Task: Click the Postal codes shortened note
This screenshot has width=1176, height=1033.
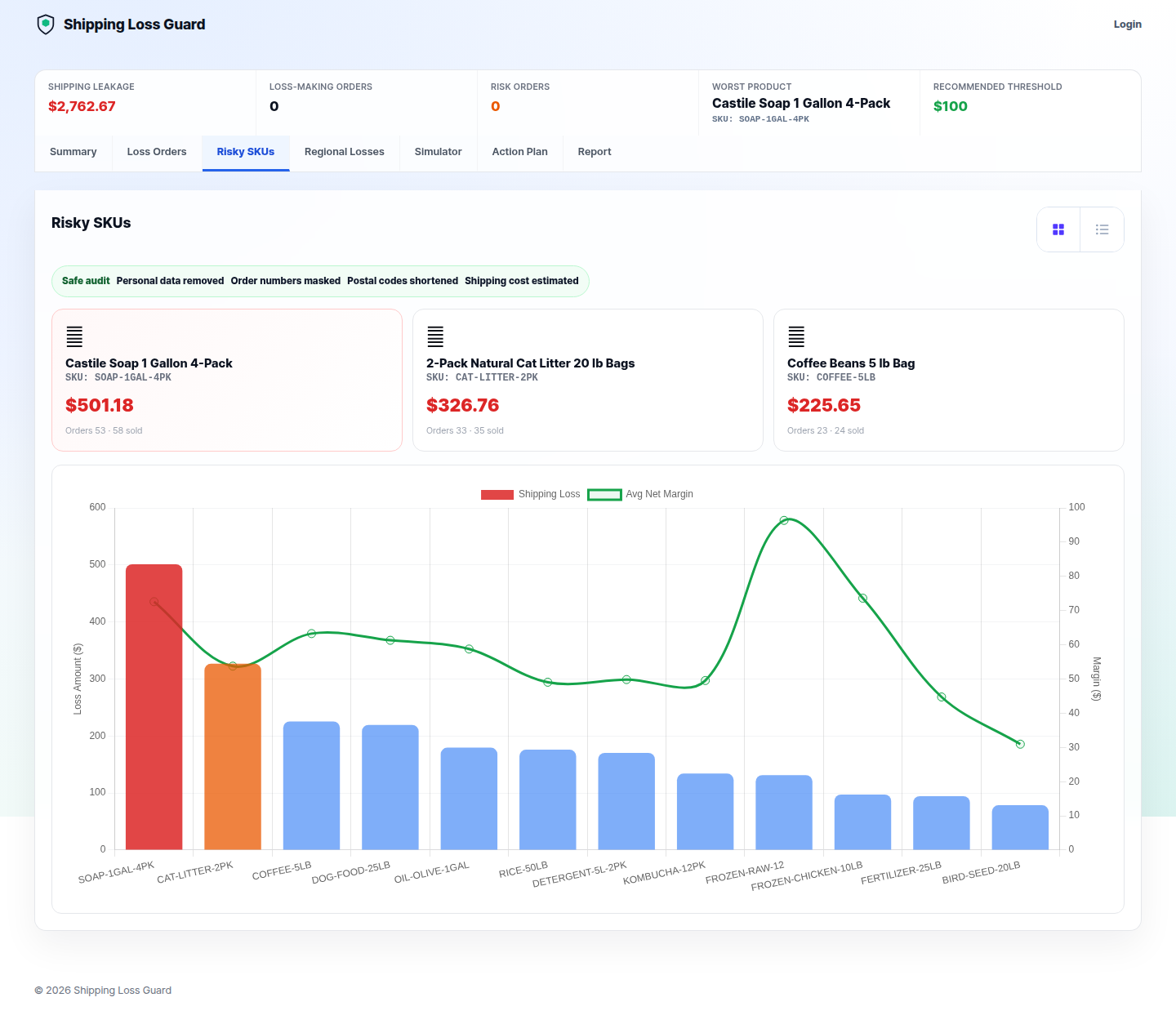Action: [403, 281]
